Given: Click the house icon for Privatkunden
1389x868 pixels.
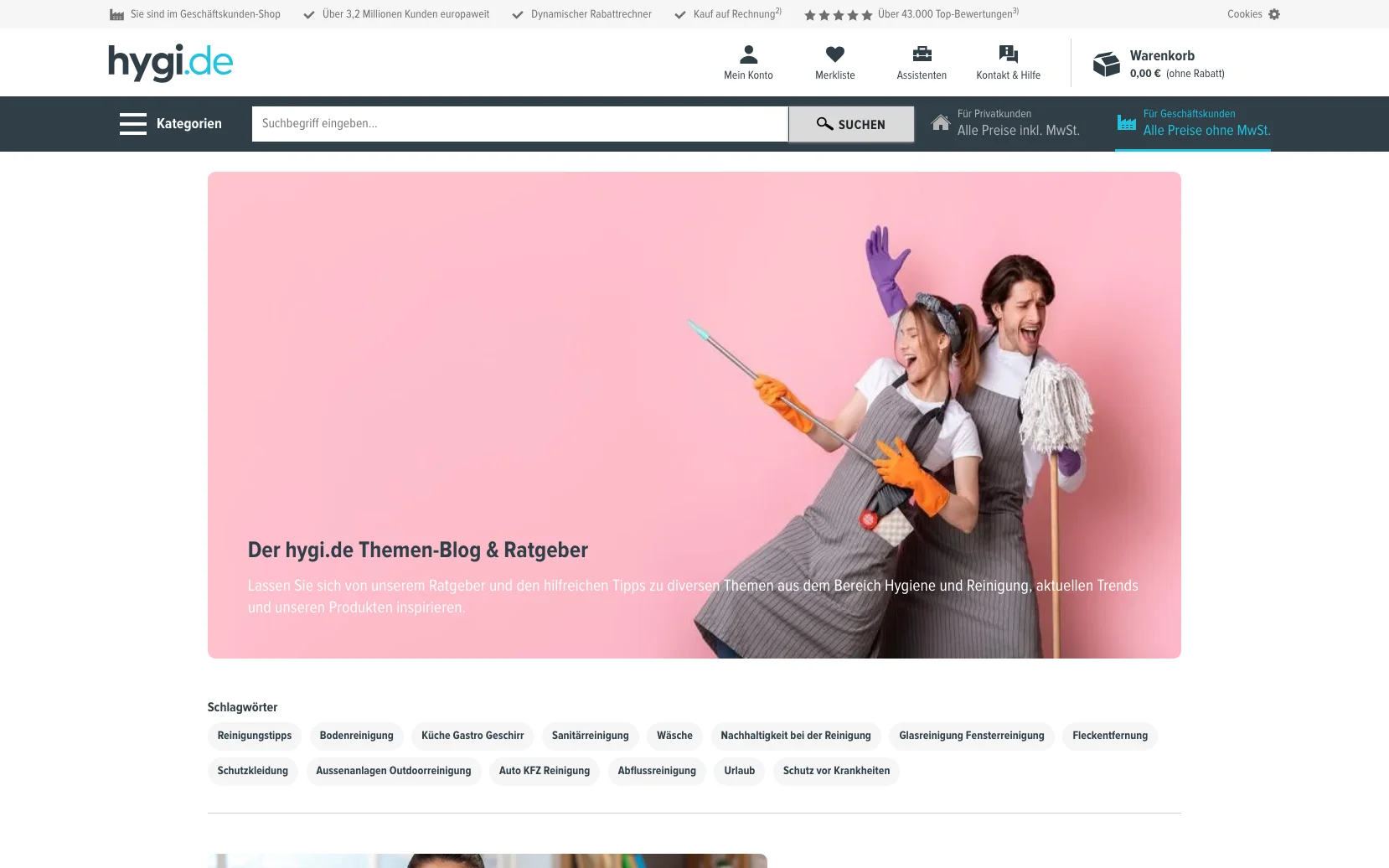Looking at the screenshot, I should click(x=941, y=123).
